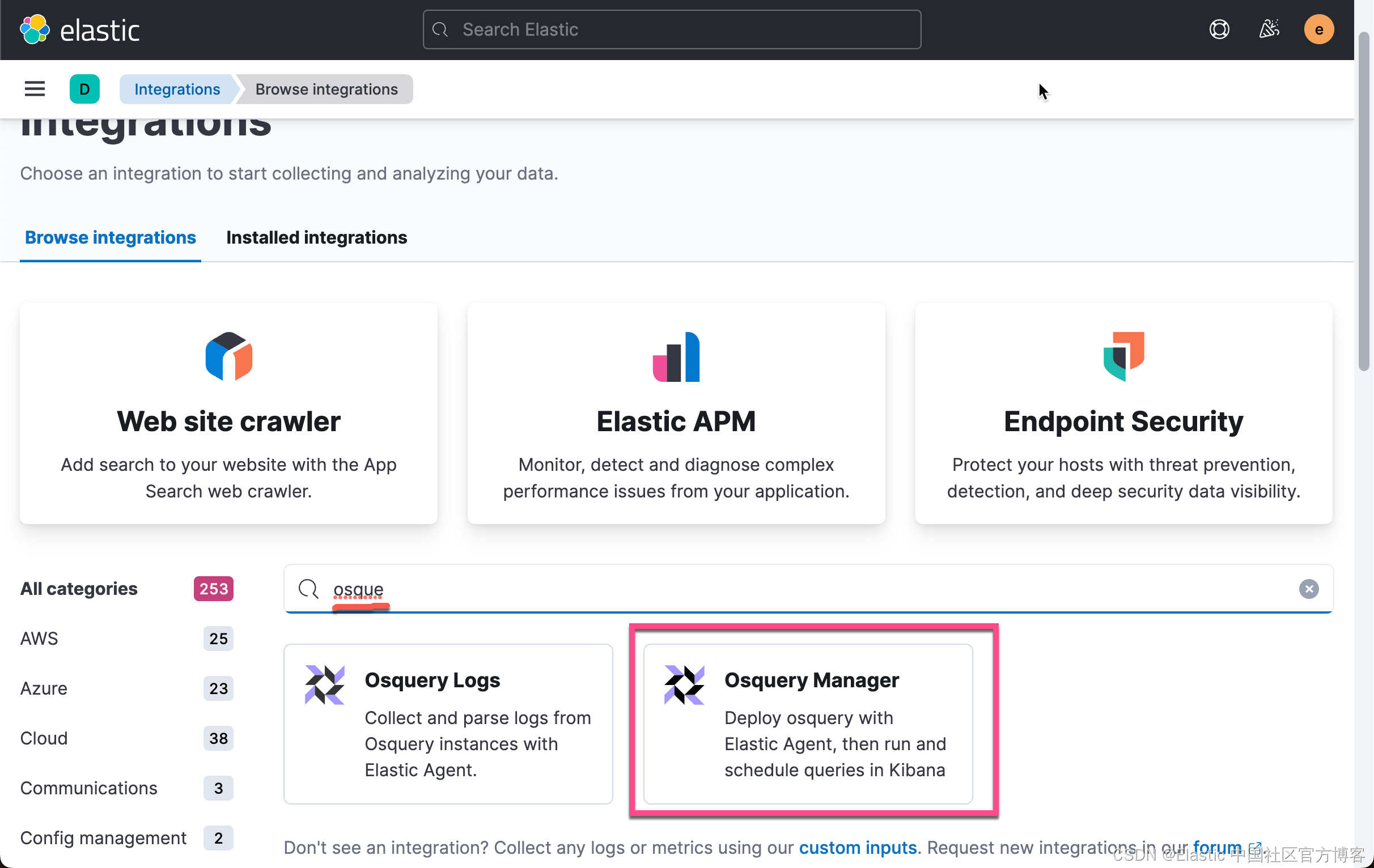This screenshot has width=1374, height=868.
Task: Select the AWS category filter
Action: point(39,639)
